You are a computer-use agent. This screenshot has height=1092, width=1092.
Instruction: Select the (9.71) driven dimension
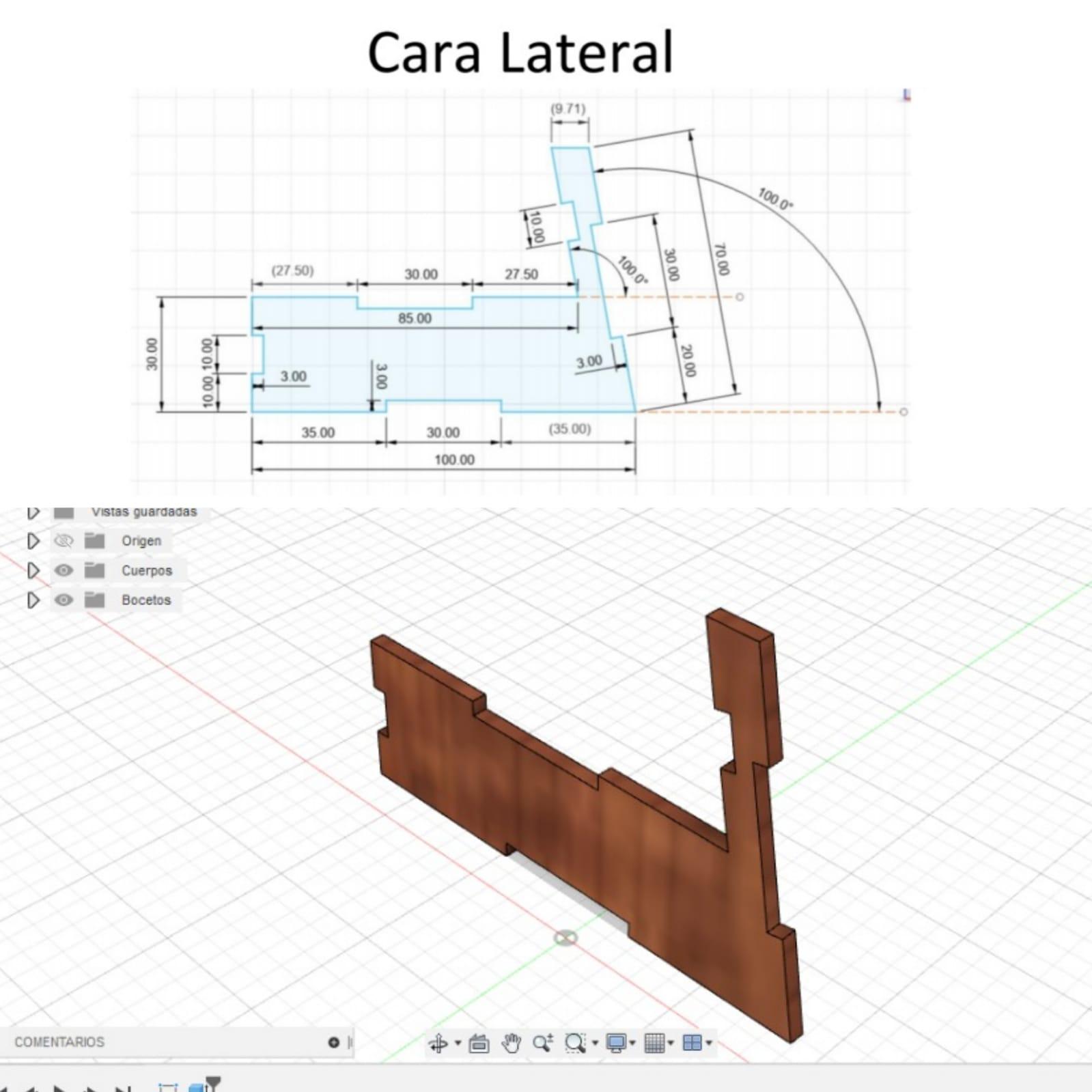click(568, 109)
